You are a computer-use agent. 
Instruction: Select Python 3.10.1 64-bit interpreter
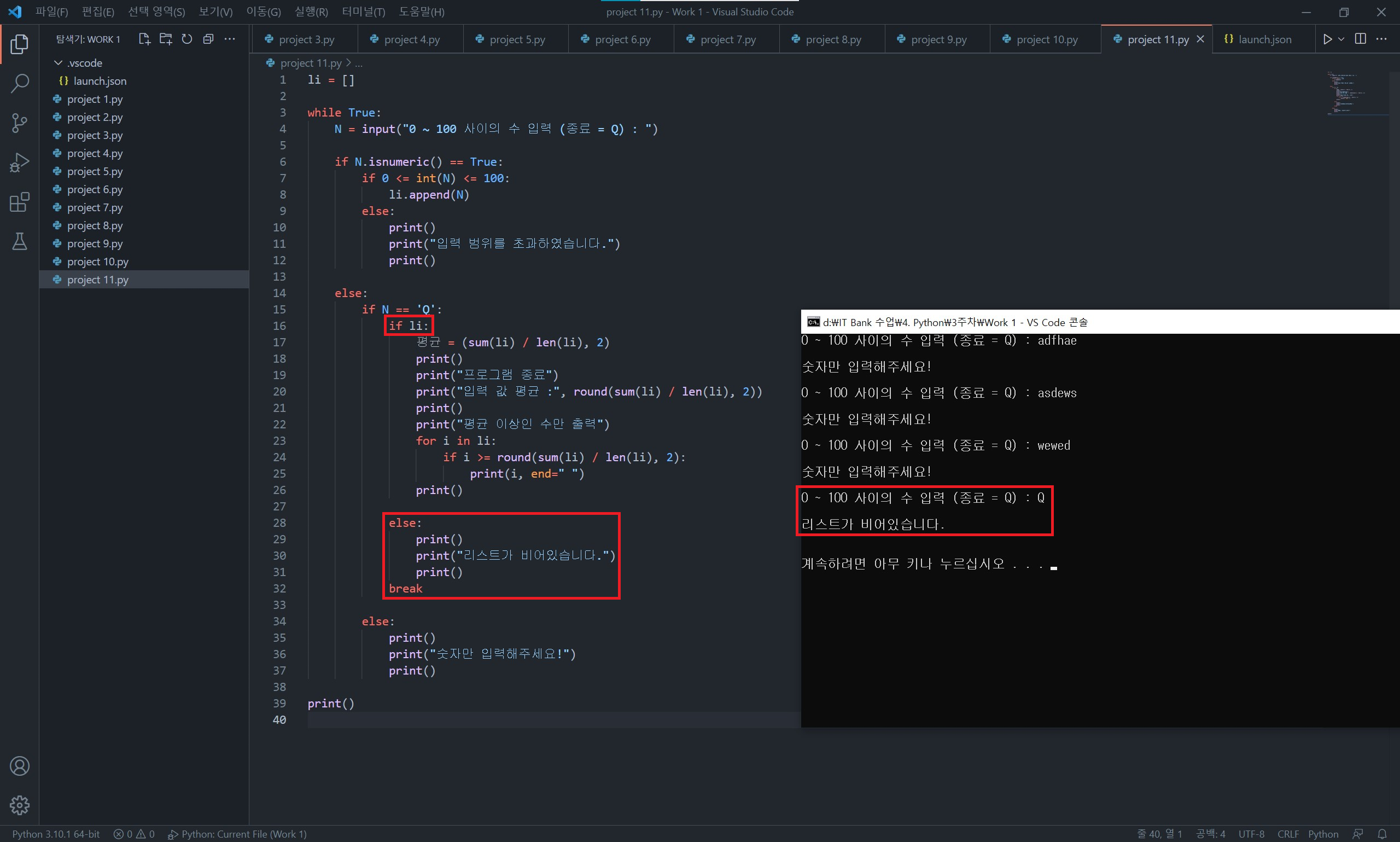click(x=56, y=833)
